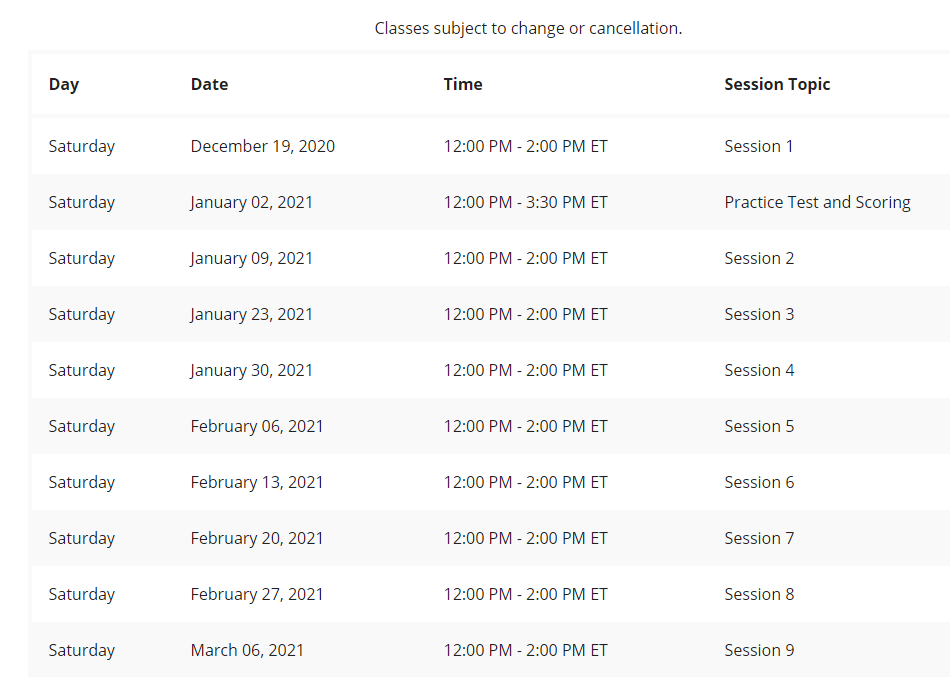Select the January 30, 2021 date
The image size is (950, 677).
point(251,370)
